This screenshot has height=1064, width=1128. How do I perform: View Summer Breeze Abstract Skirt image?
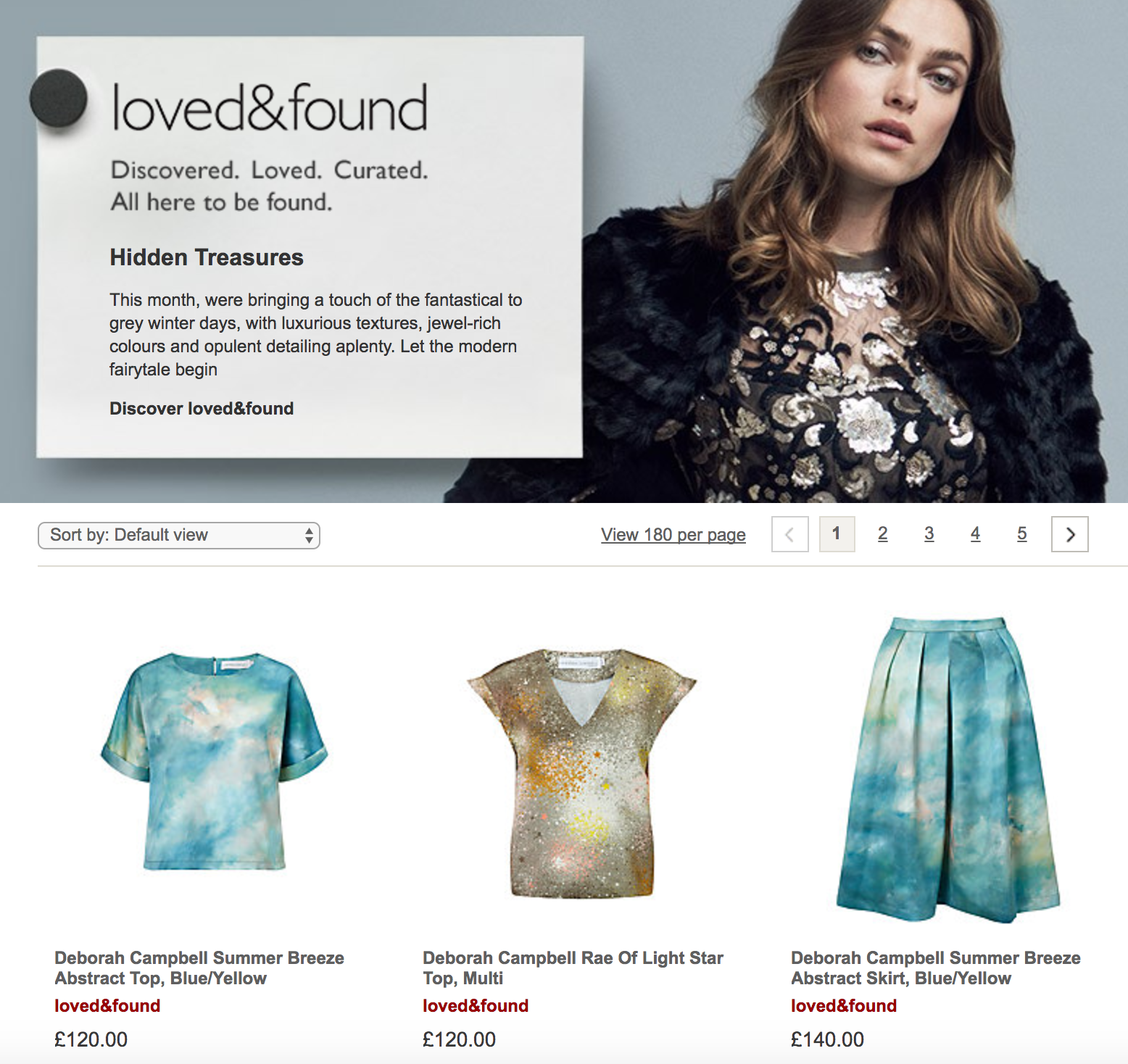[x=948, y=770]
